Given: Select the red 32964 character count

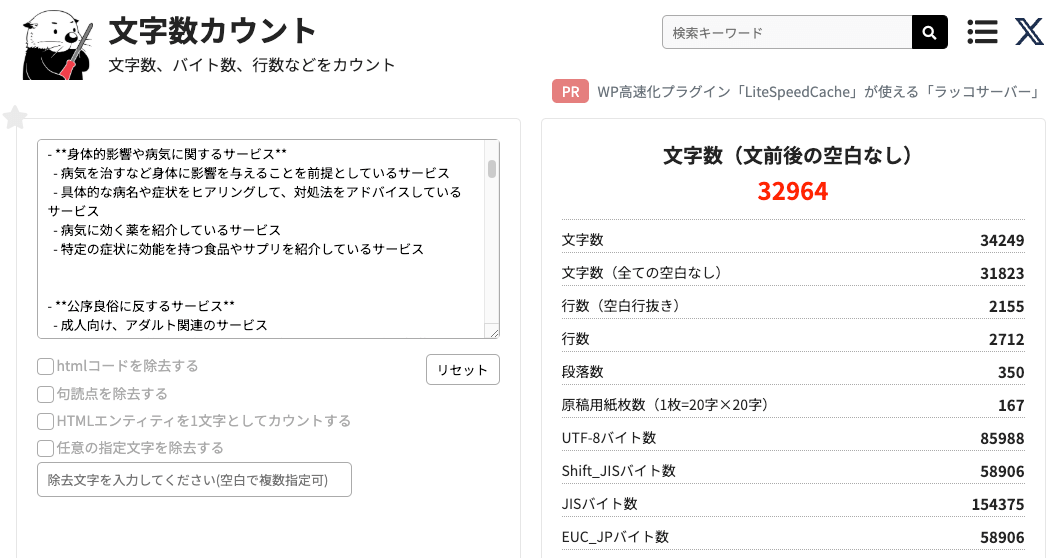Looking at the screenshot, I should pyautogui.click(x=793, y=191).
